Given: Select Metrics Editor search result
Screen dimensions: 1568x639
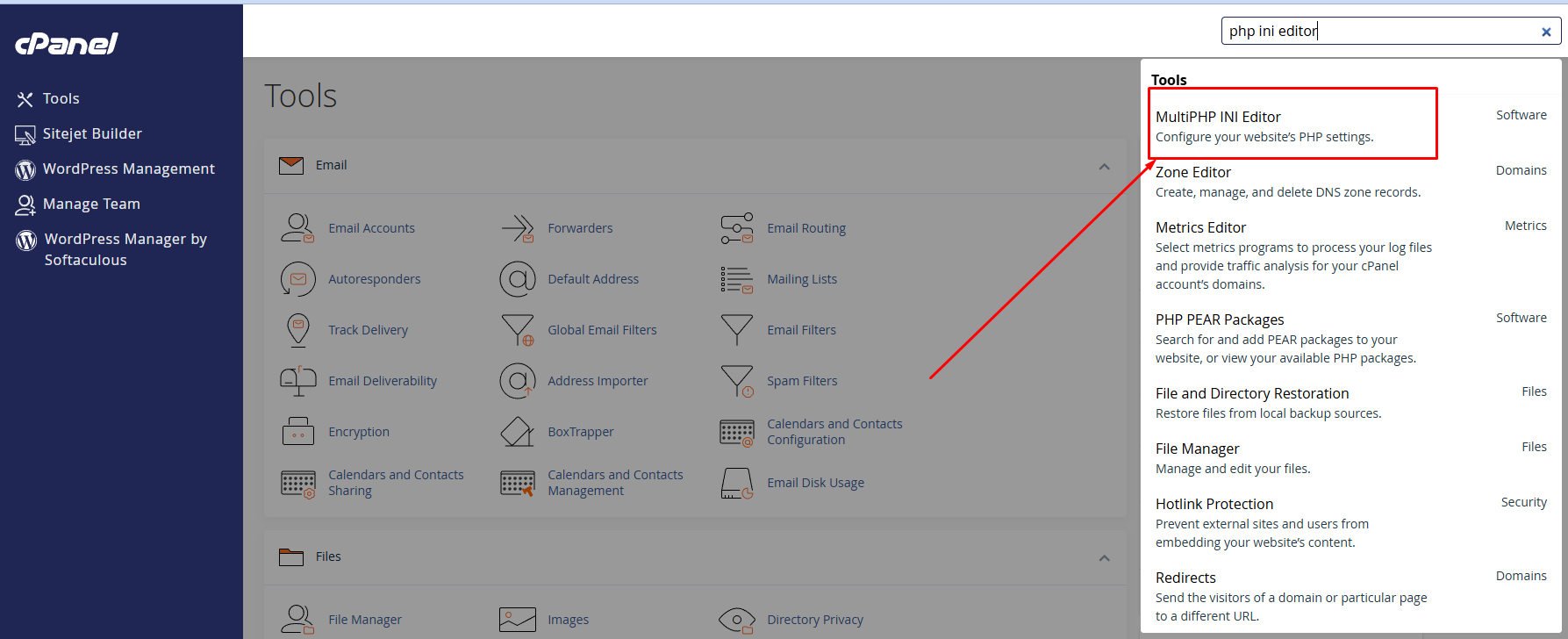Looking at the screenshot, I should (x=1200, y=227).
